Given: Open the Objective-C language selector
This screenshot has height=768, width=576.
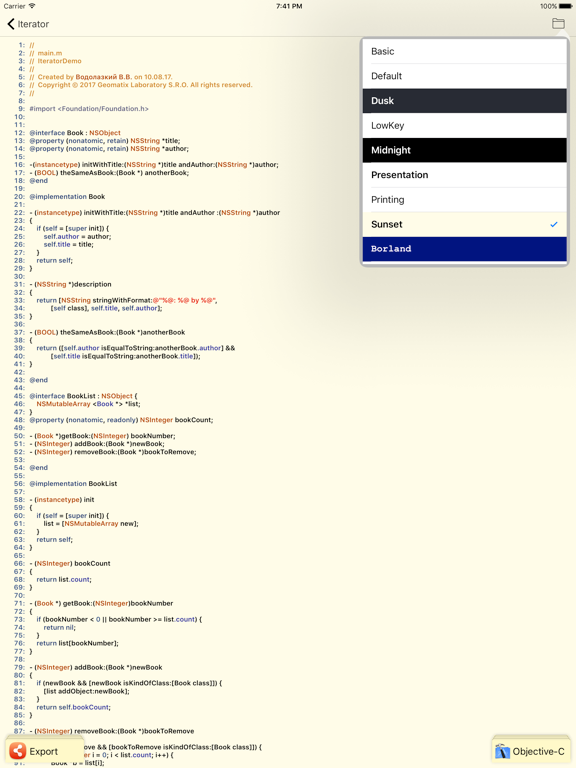Looking at the screenshot, I should 530,751.
